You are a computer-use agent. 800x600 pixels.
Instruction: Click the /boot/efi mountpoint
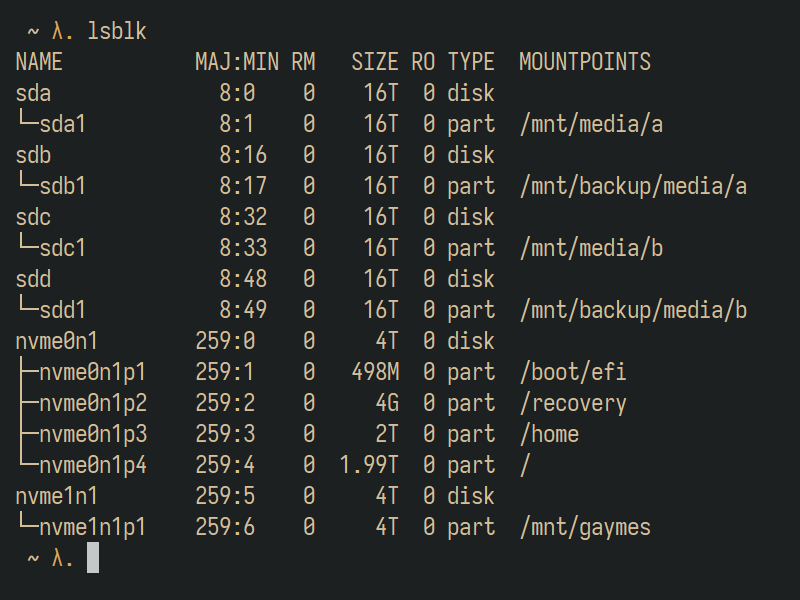(573, 372)
